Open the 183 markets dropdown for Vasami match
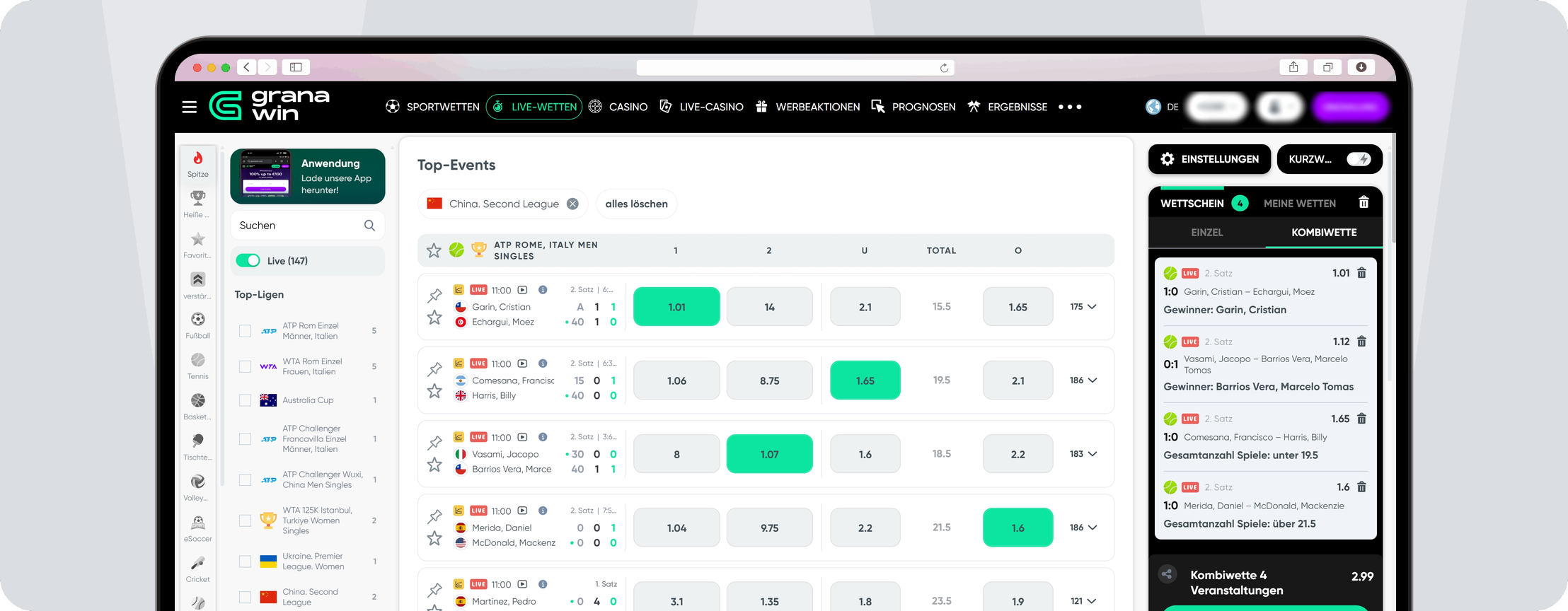The image size is (1568, 611). click(x=1083, y=454)
